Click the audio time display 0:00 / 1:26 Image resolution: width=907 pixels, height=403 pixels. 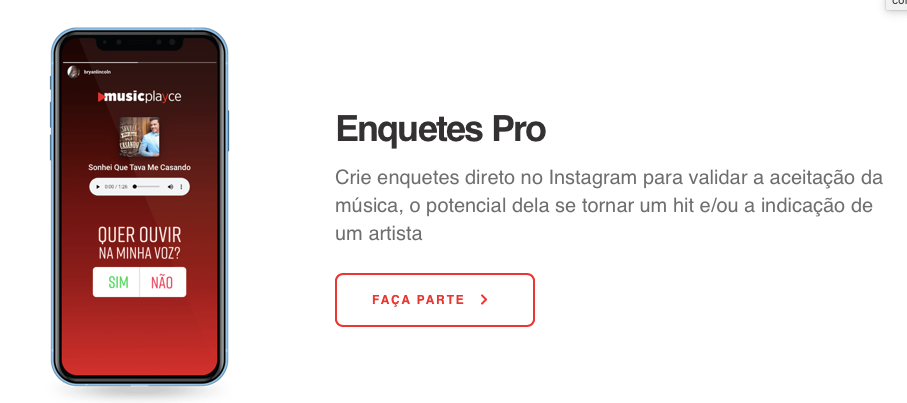point(116,187)
